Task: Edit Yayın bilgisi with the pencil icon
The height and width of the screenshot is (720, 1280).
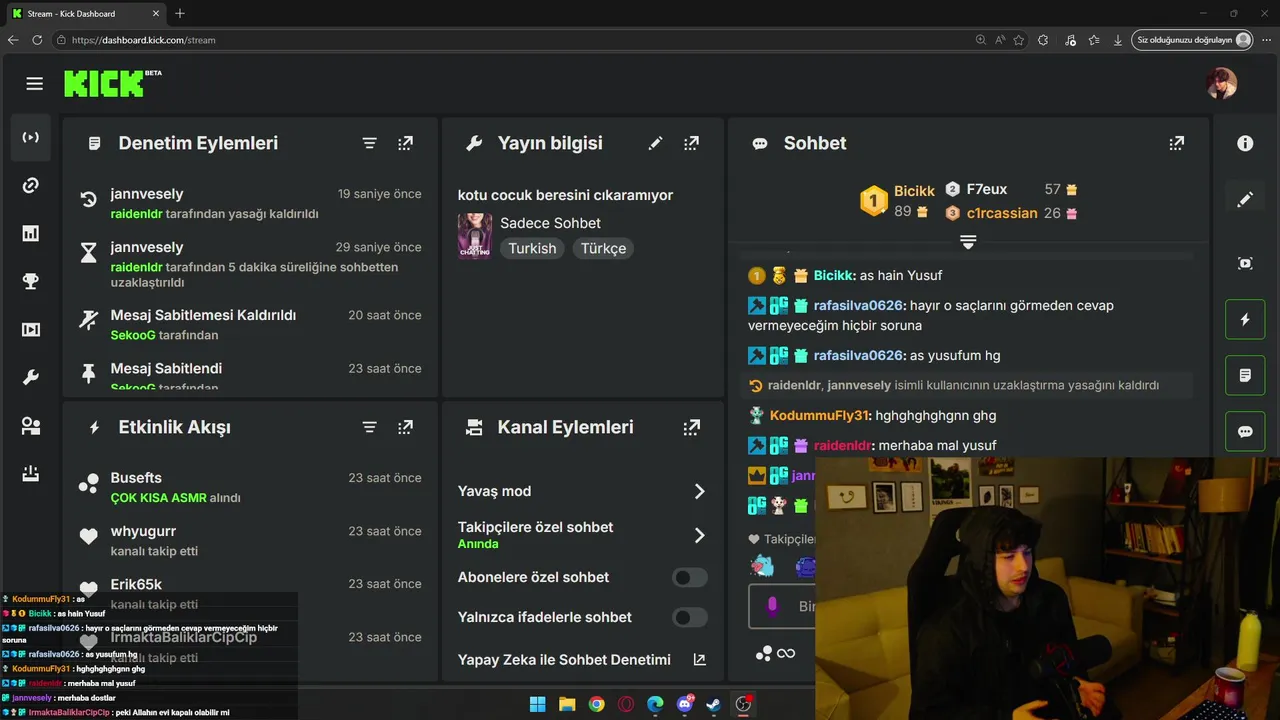Action: (x=655, y=143)
